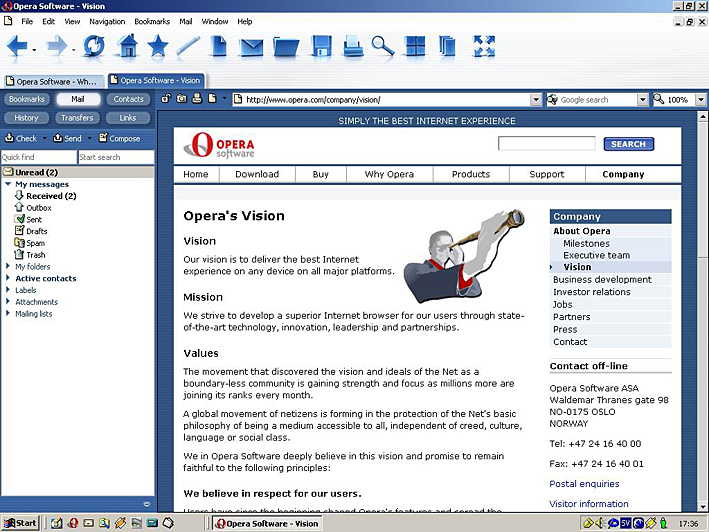Click the SEARCH button on the webpage
Viewport: 709px width, 532px height.
(x=628, y=144)
